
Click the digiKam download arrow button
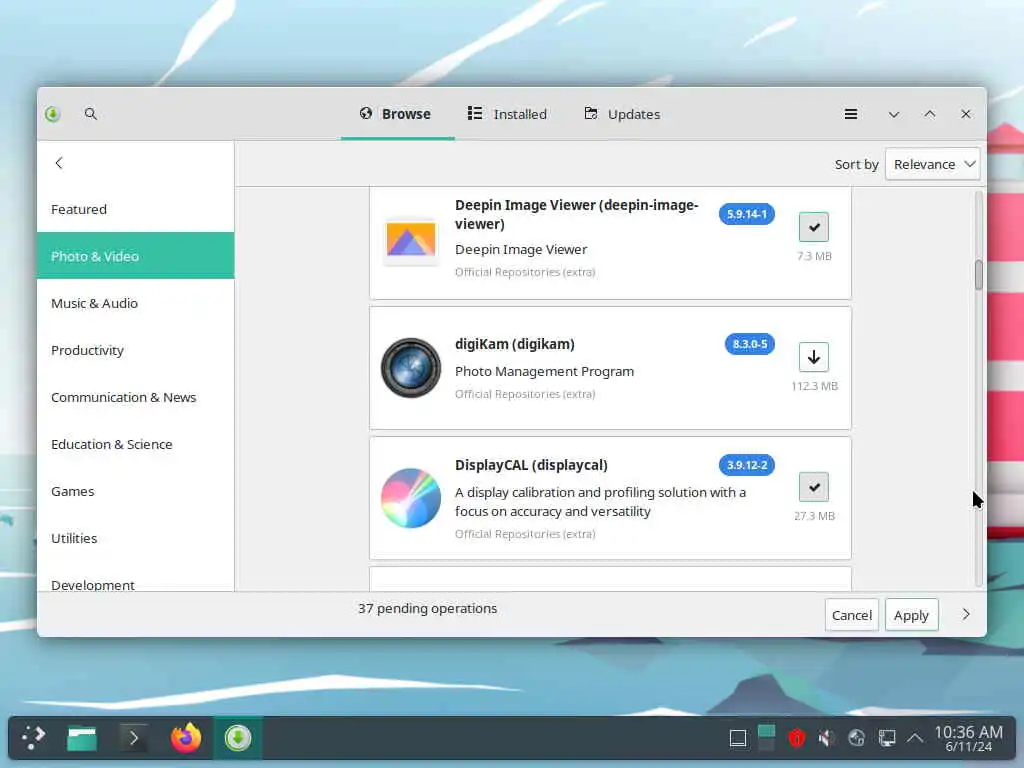pyautogui.click(x=814, y=357)
